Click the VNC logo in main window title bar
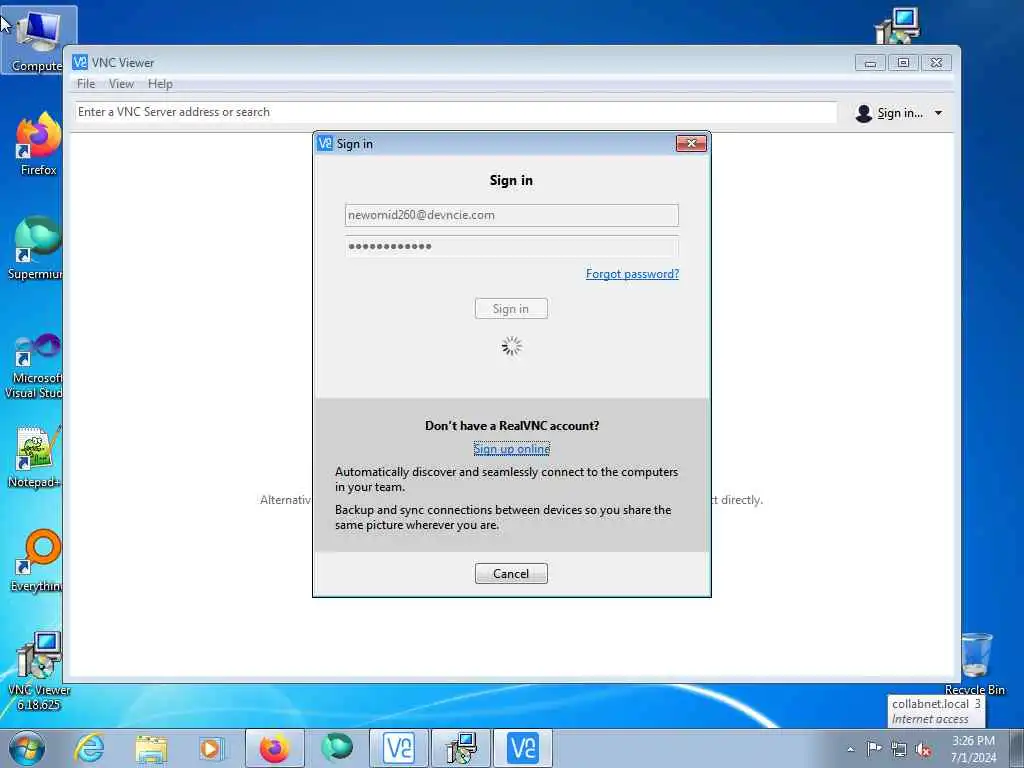This screenshot has height=768, width=1024. click(80, 62)
